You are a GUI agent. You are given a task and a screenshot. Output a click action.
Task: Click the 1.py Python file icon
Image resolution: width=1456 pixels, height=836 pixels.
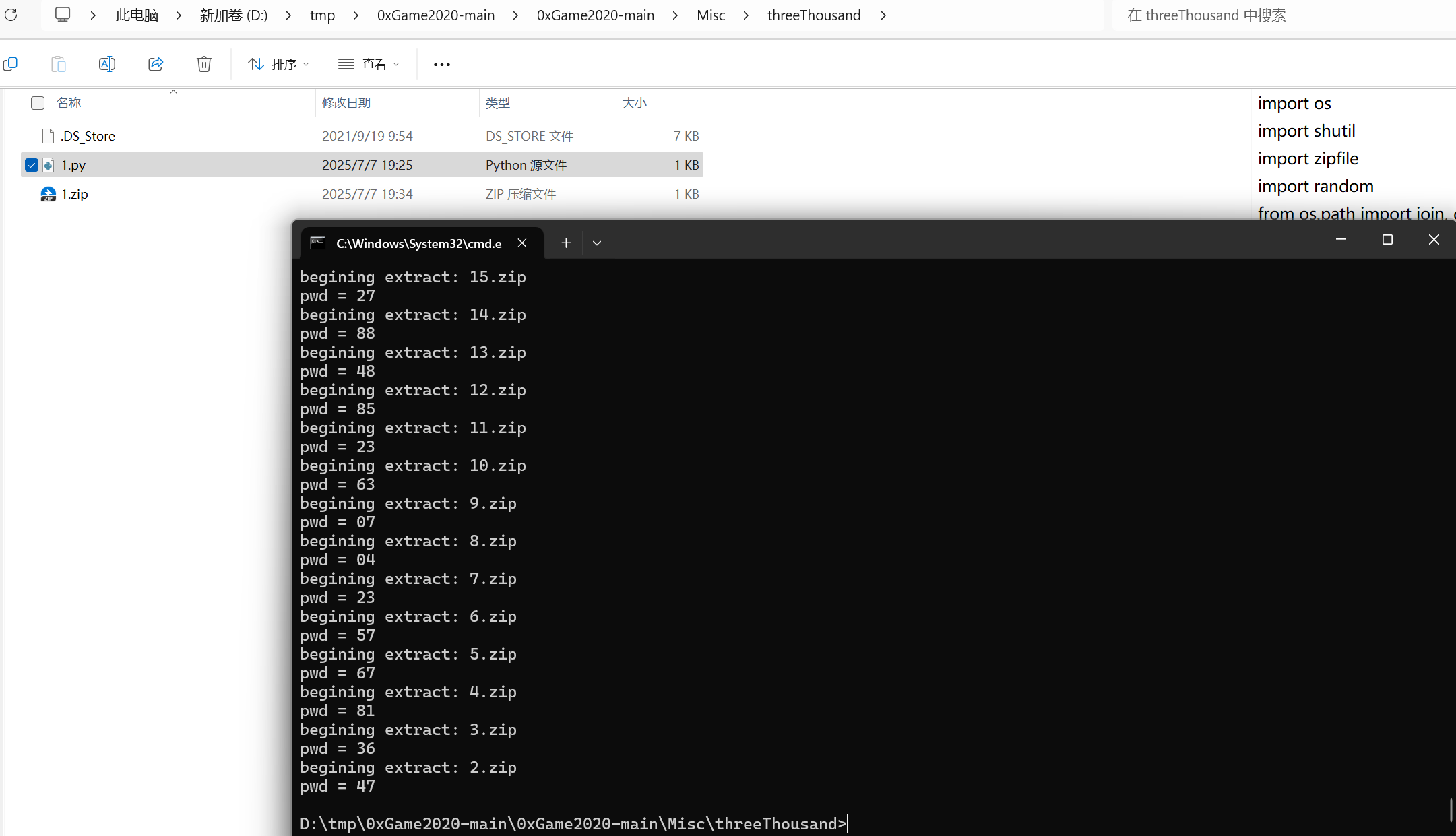(x=48, y=165)
